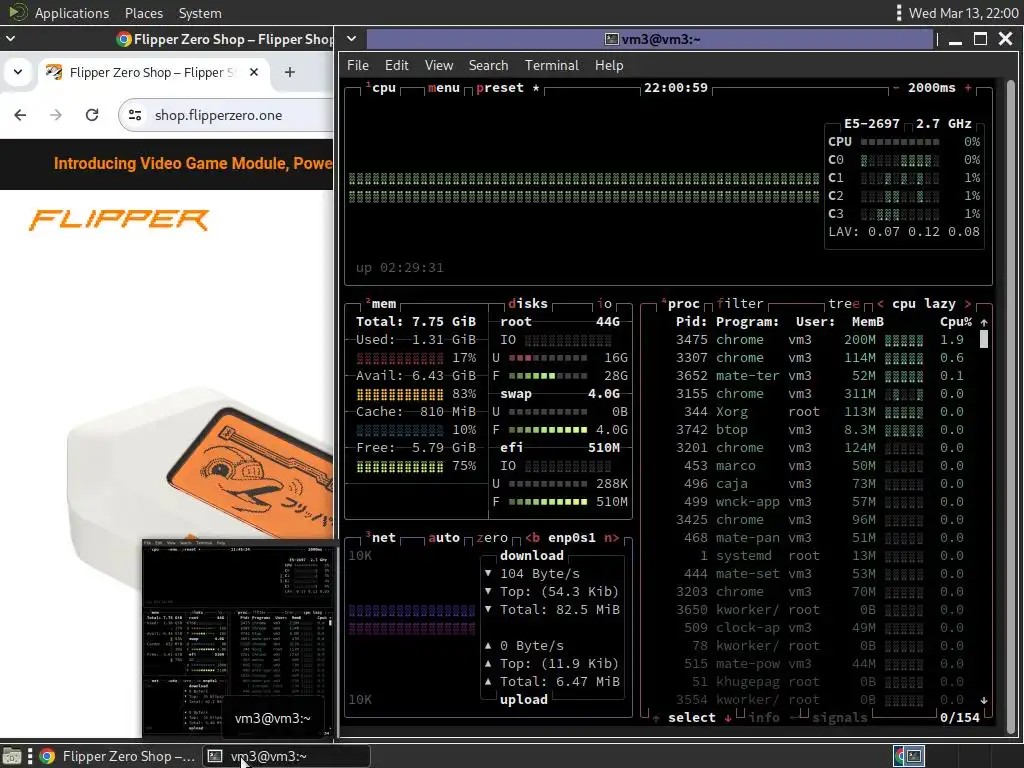
Task: Toggle the btop mem box label
Action: coord(381,304)
